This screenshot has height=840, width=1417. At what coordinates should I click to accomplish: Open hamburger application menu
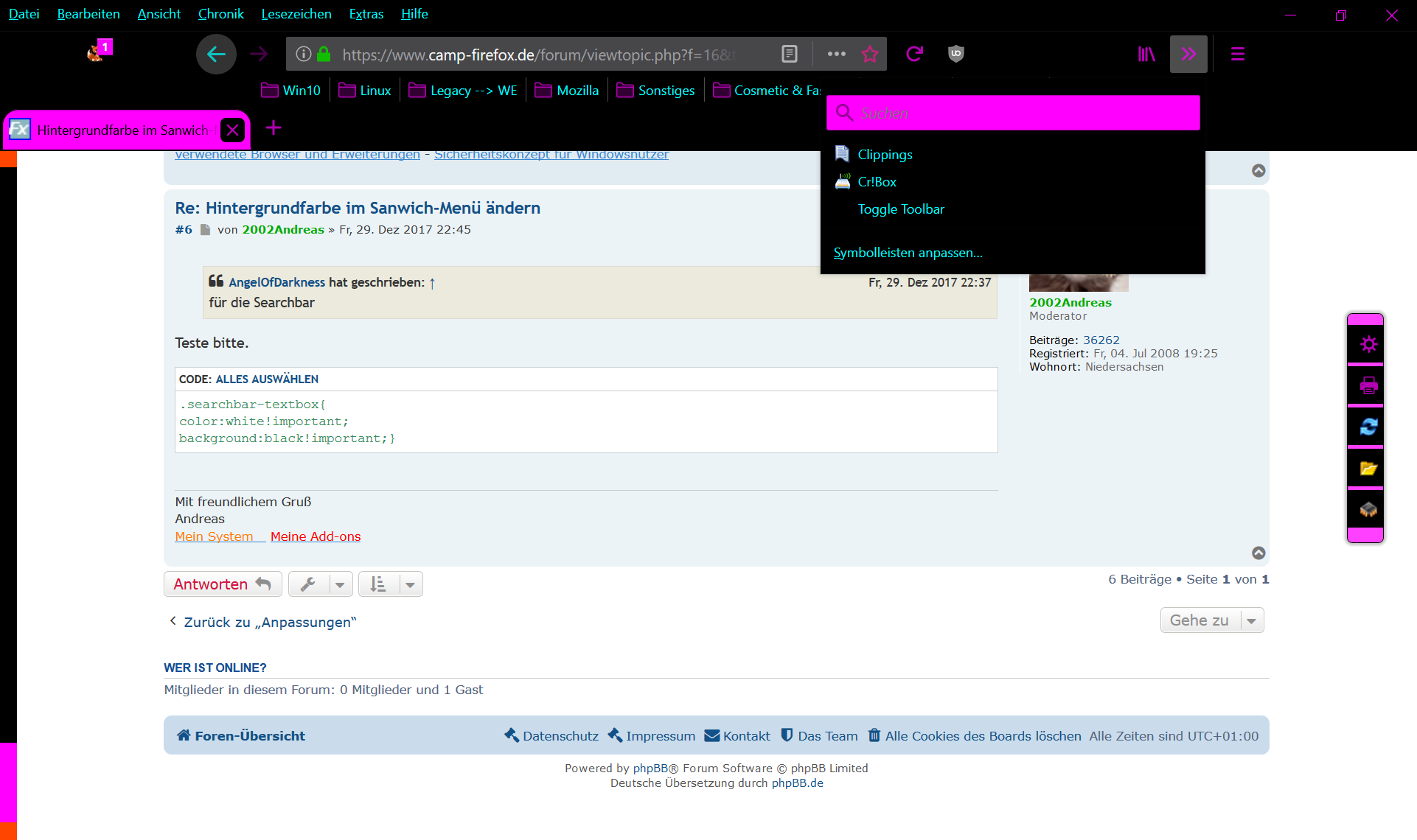coord(1238,54)
